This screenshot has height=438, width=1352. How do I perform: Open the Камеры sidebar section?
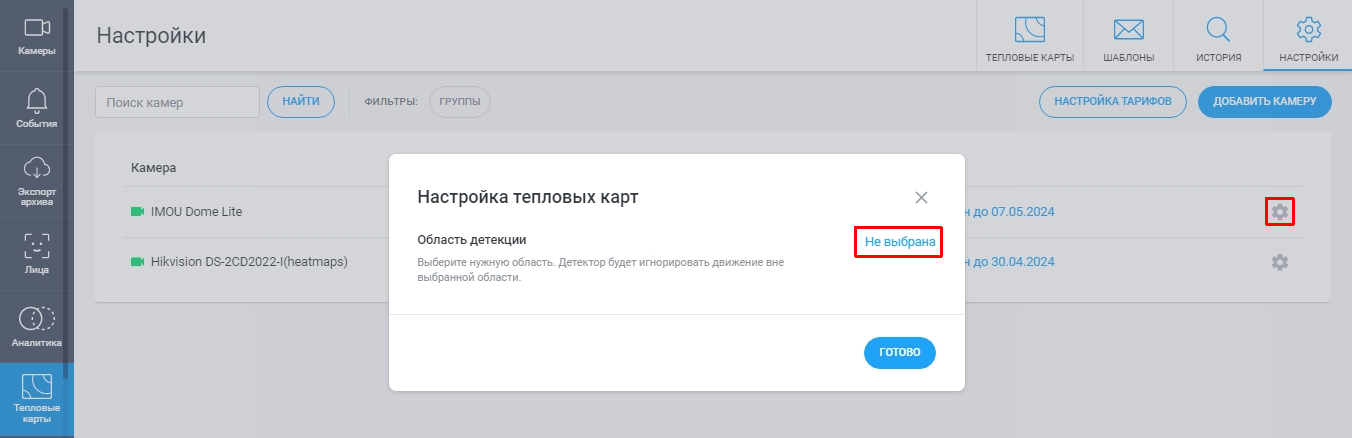(x=37, y=36)
